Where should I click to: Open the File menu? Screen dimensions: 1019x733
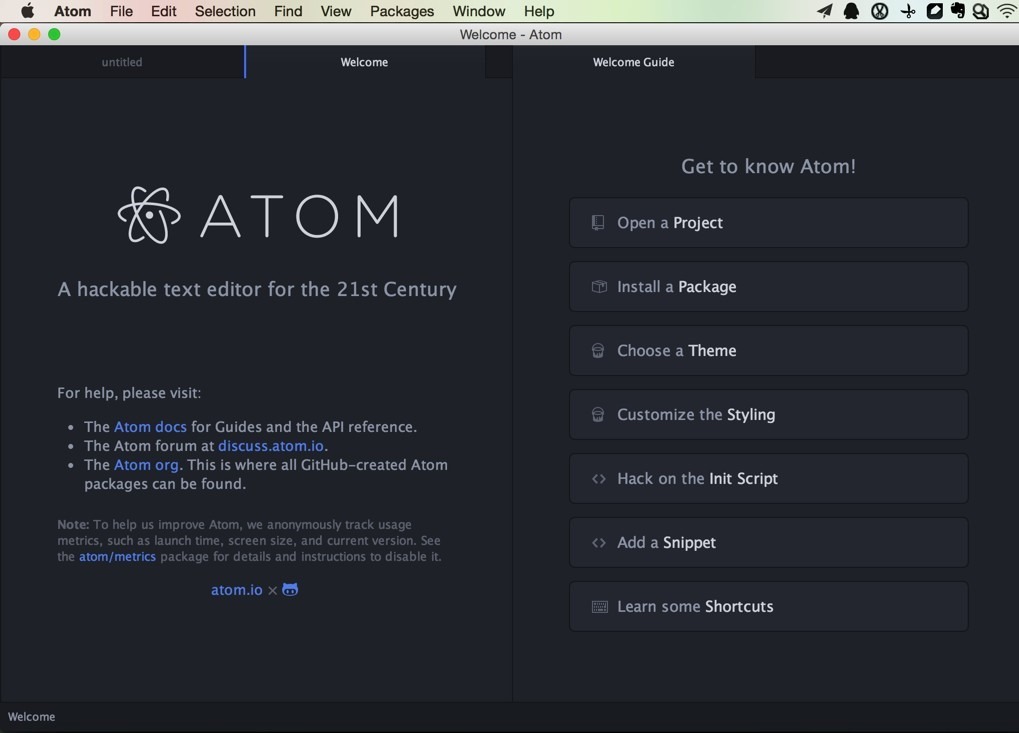[121, 11]
